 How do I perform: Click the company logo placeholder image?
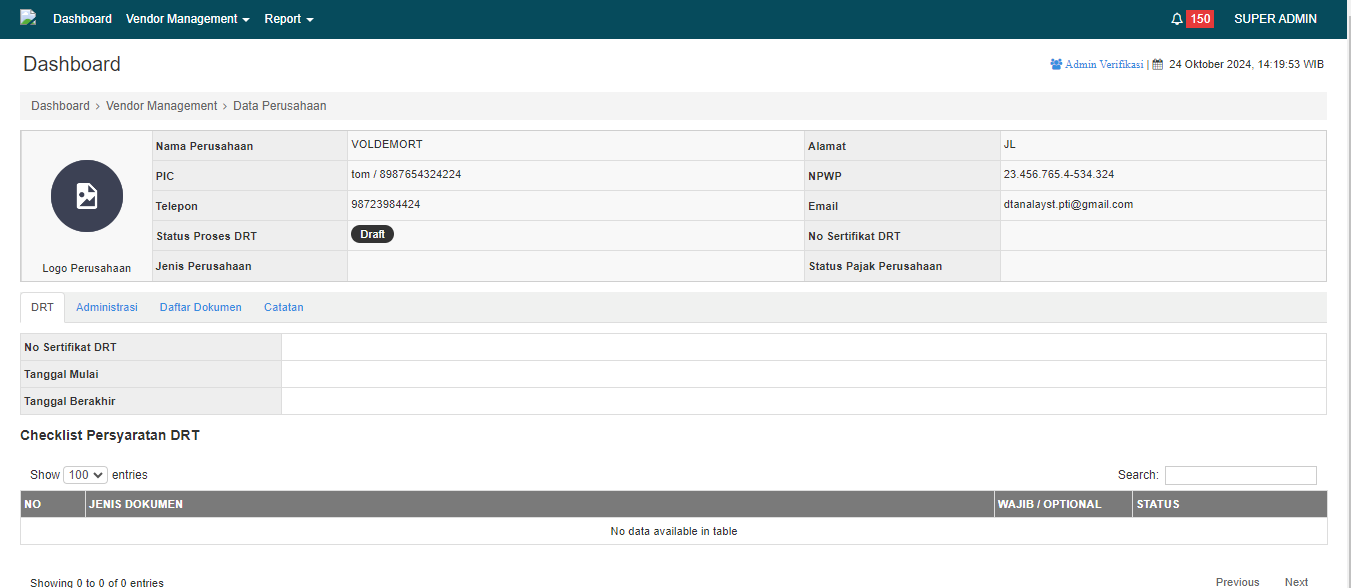tap(87, 196)
